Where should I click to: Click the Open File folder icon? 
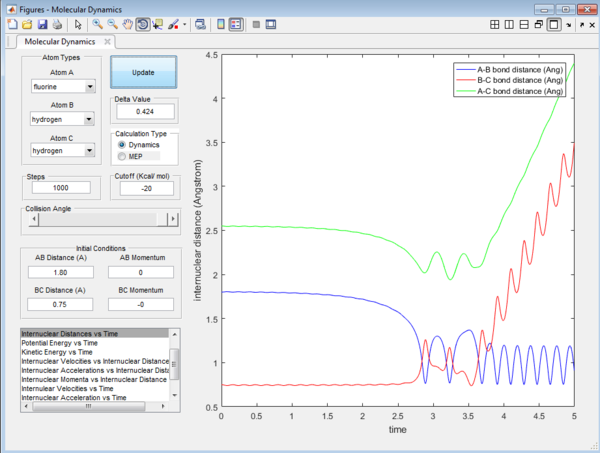tap(27, 23)
